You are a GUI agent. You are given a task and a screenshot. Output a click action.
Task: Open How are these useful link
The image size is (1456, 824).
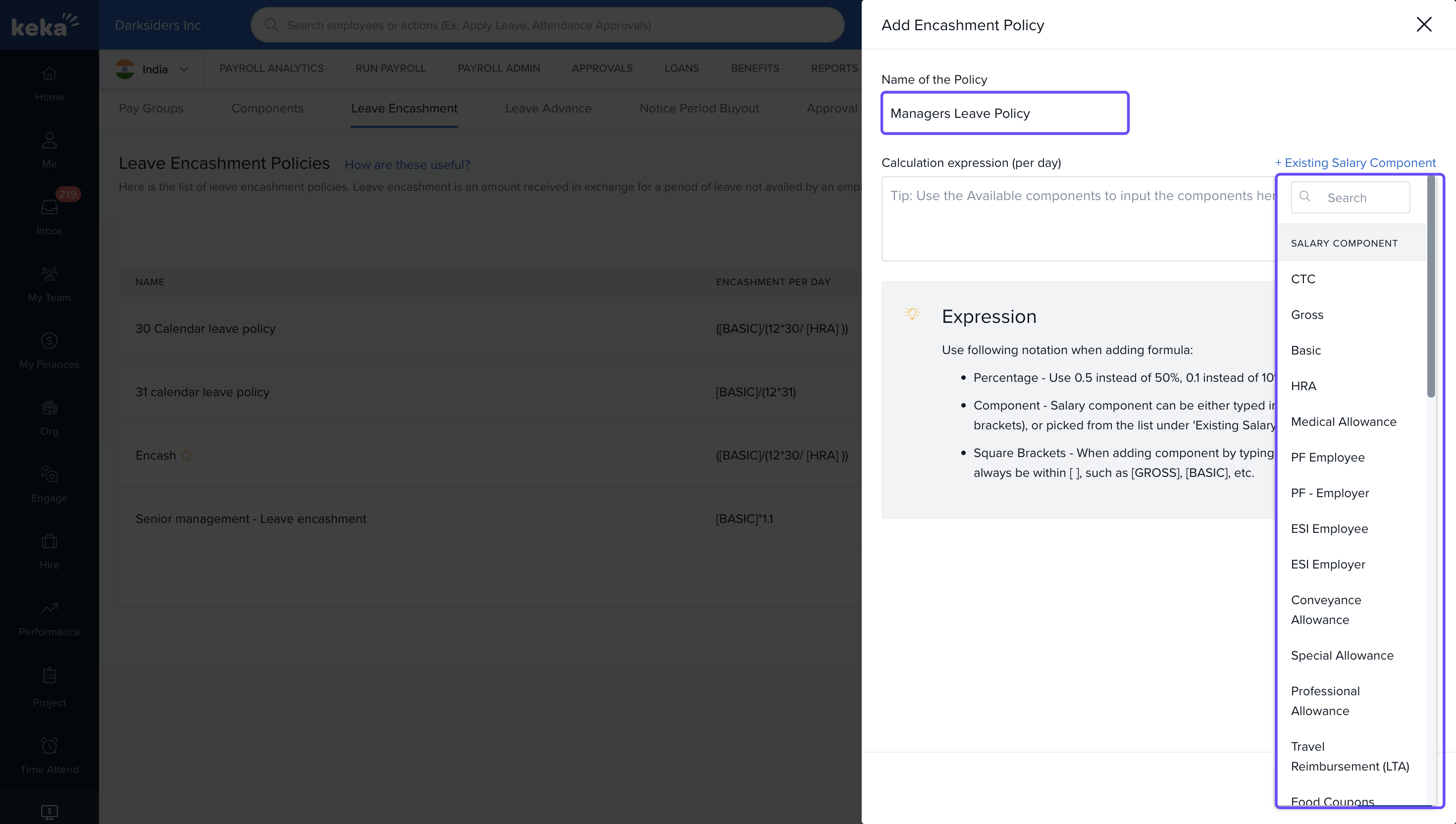click(x=407, y=165)
